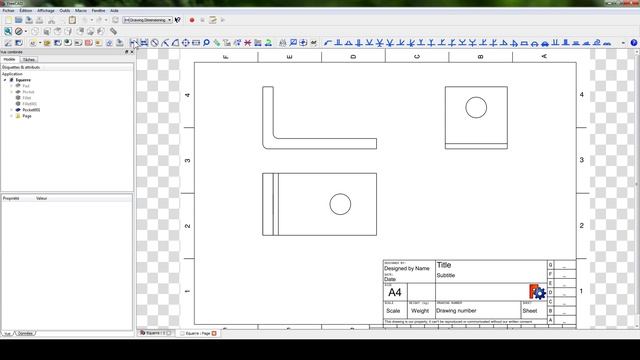
Task: Open the toolbar overflow arrow near help icon
Action: tap(623, 43)
